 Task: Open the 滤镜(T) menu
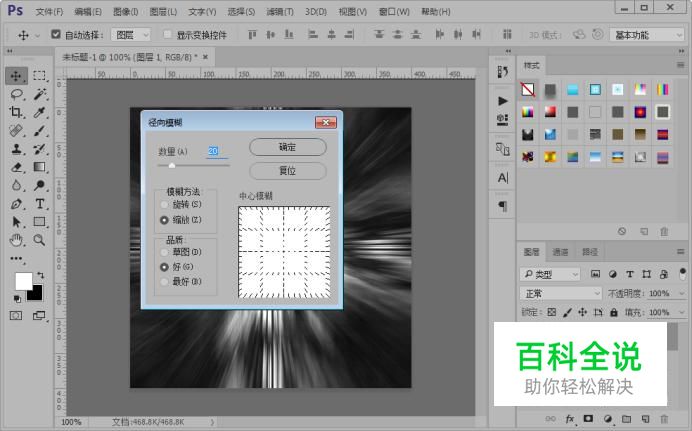click(x=280, y=12)
